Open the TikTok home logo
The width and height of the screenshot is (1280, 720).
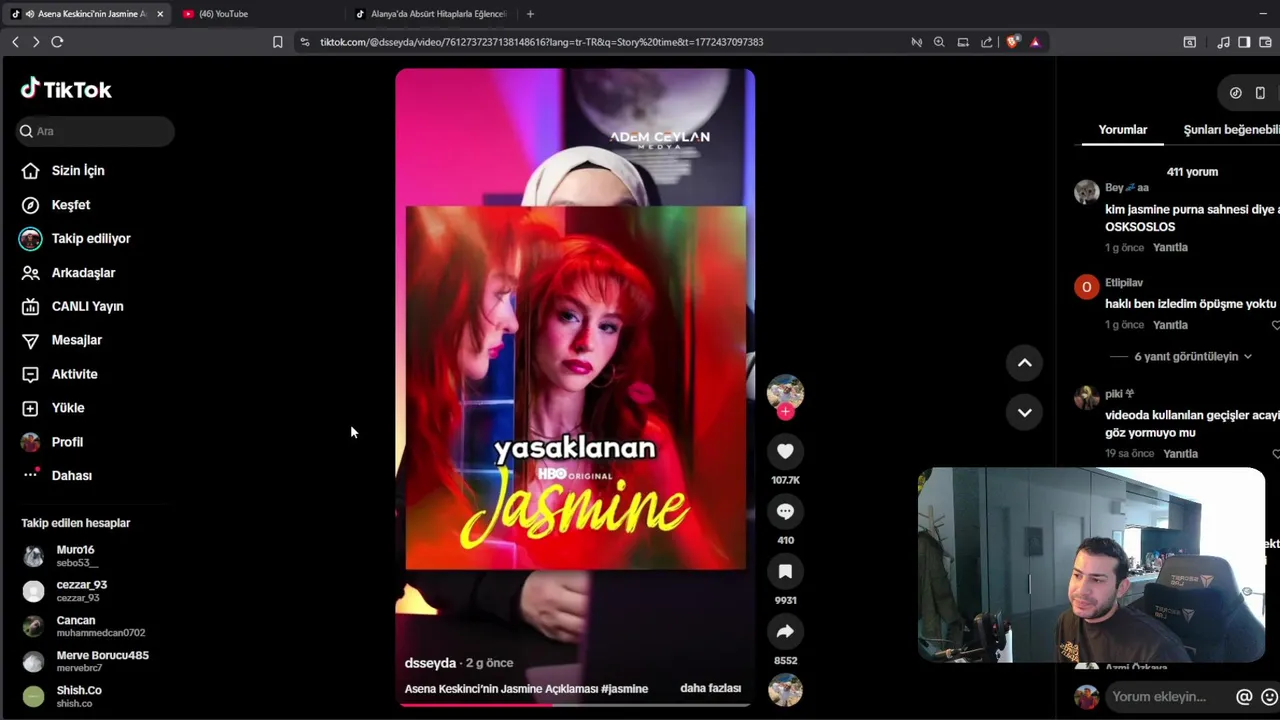[x=66, y=89]
